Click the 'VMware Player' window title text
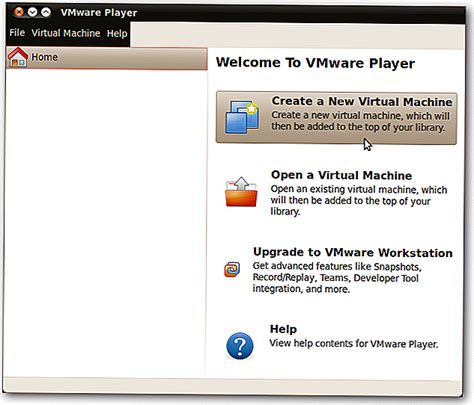 pyautogui.click(x=99, y=13)
